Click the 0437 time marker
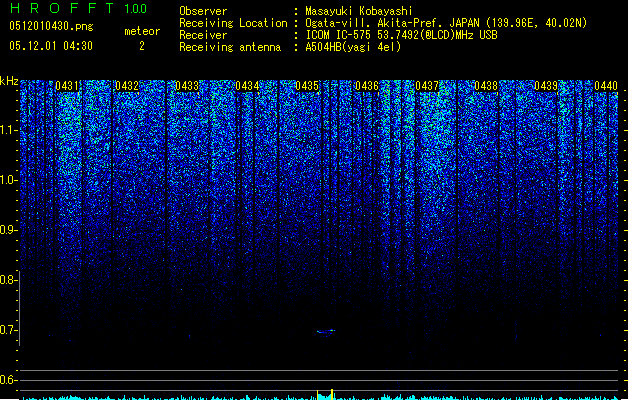Image resolution: width=629 pixels, height=400 pixels. tap(427, 86)
